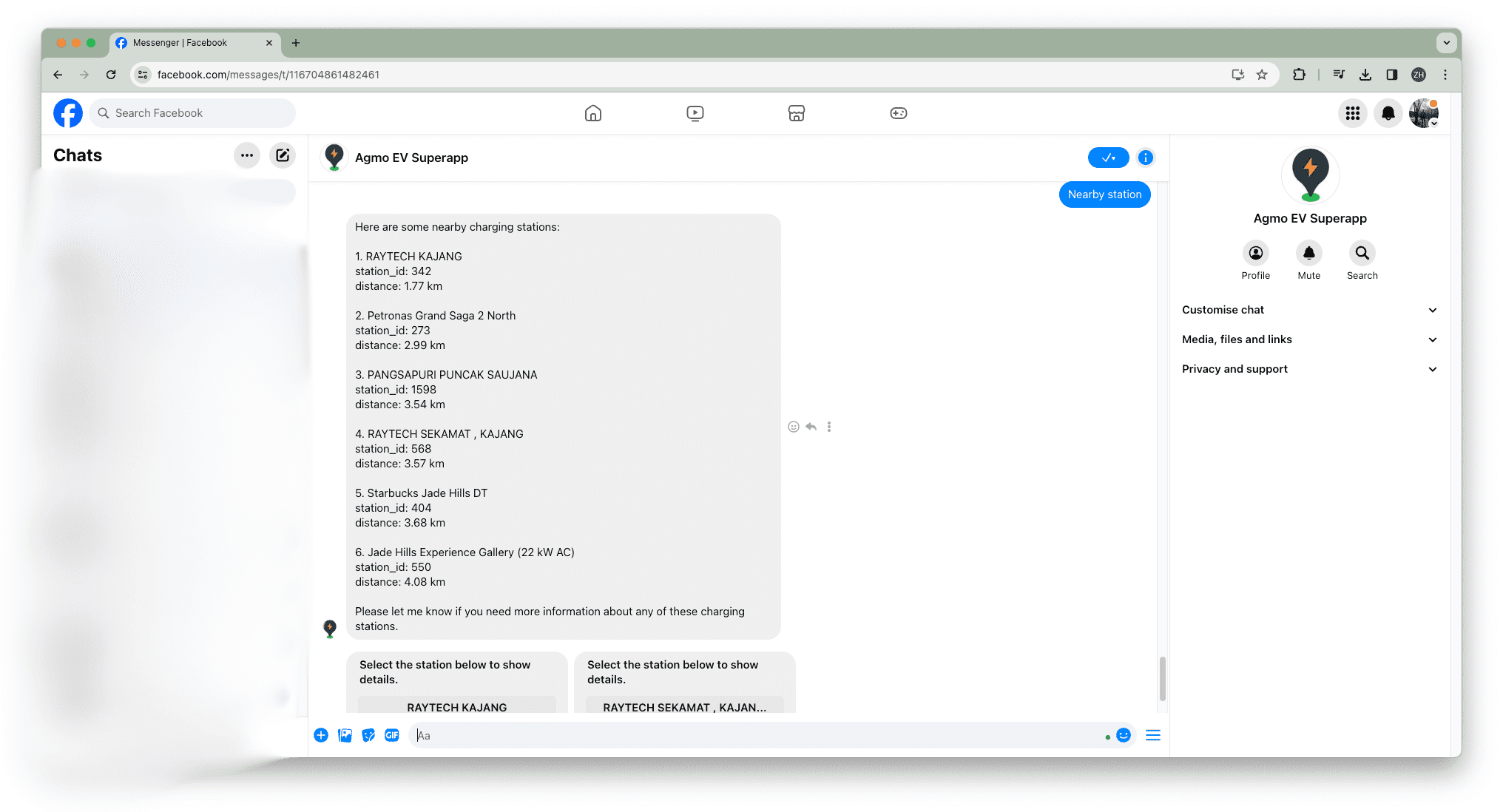React to the message with emoji icon
Image resolution: width=1503 pixels, height=812 pixels.
point(794,427)
